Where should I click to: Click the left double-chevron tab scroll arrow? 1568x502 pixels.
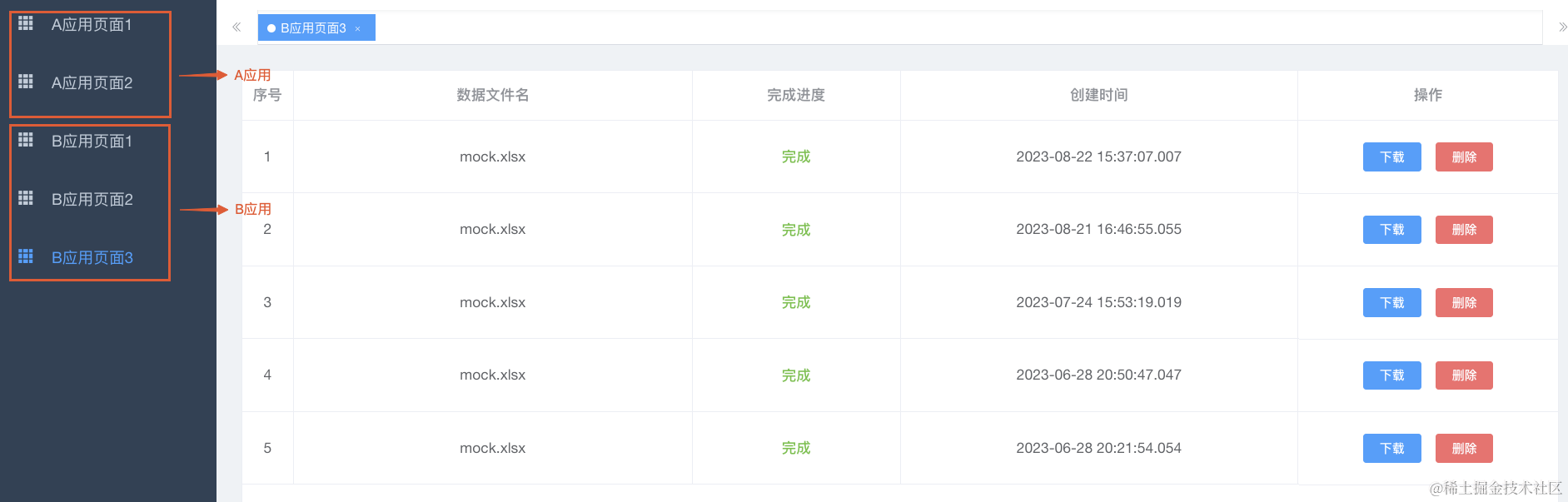tap(236, 27)
